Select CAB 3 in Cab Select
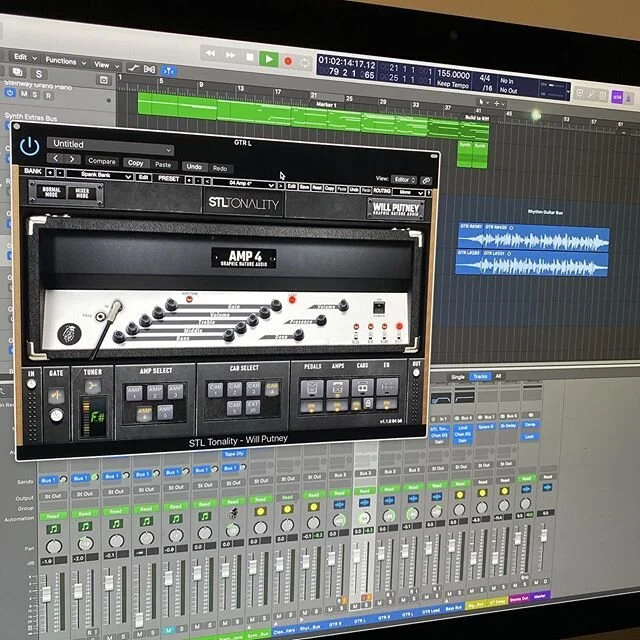The image size is (640, 640). pos(253,388)
